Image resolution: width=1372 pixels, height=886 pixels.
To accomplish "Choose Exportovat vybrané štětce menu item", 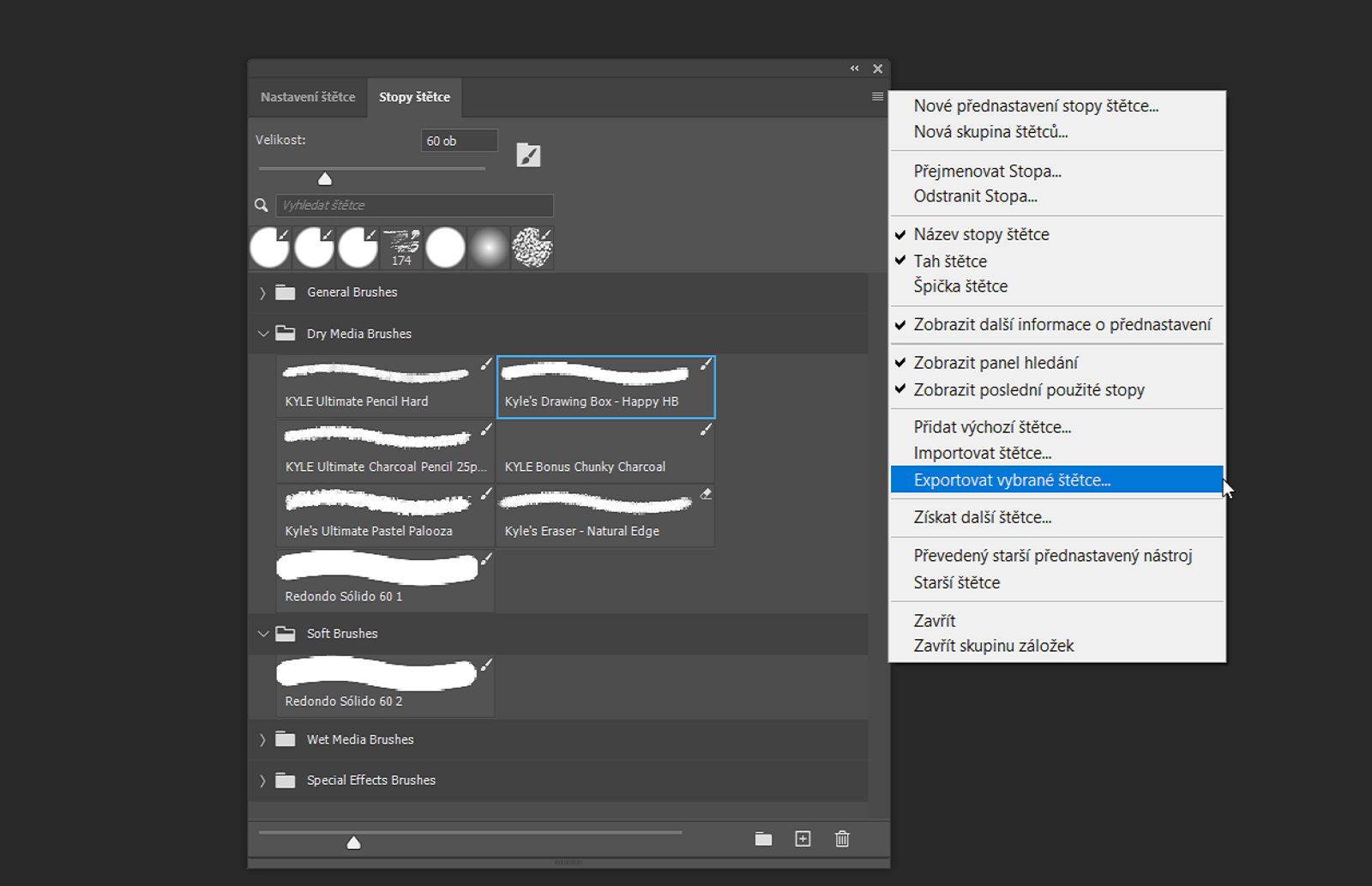I will point(1056,479).
